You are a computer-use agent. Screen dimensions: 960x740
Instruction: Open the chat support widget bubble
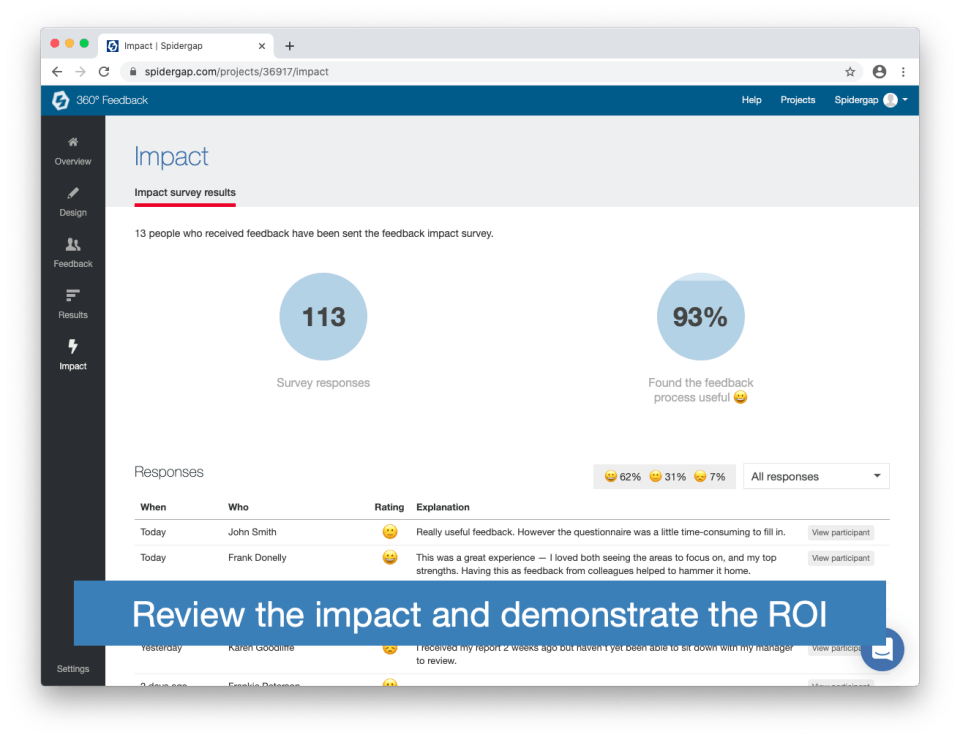[882, 649]
